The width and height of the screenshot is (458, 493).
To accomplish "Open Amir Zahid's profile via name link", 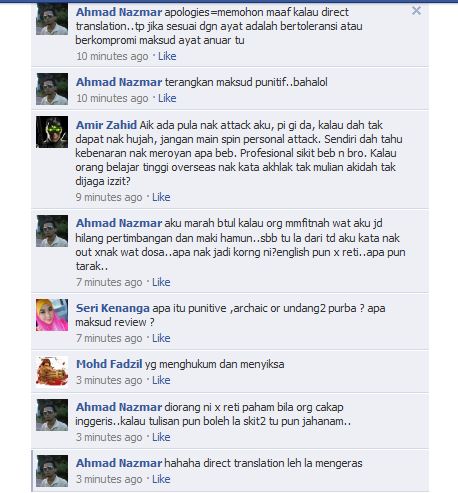I will click(106, 125).
